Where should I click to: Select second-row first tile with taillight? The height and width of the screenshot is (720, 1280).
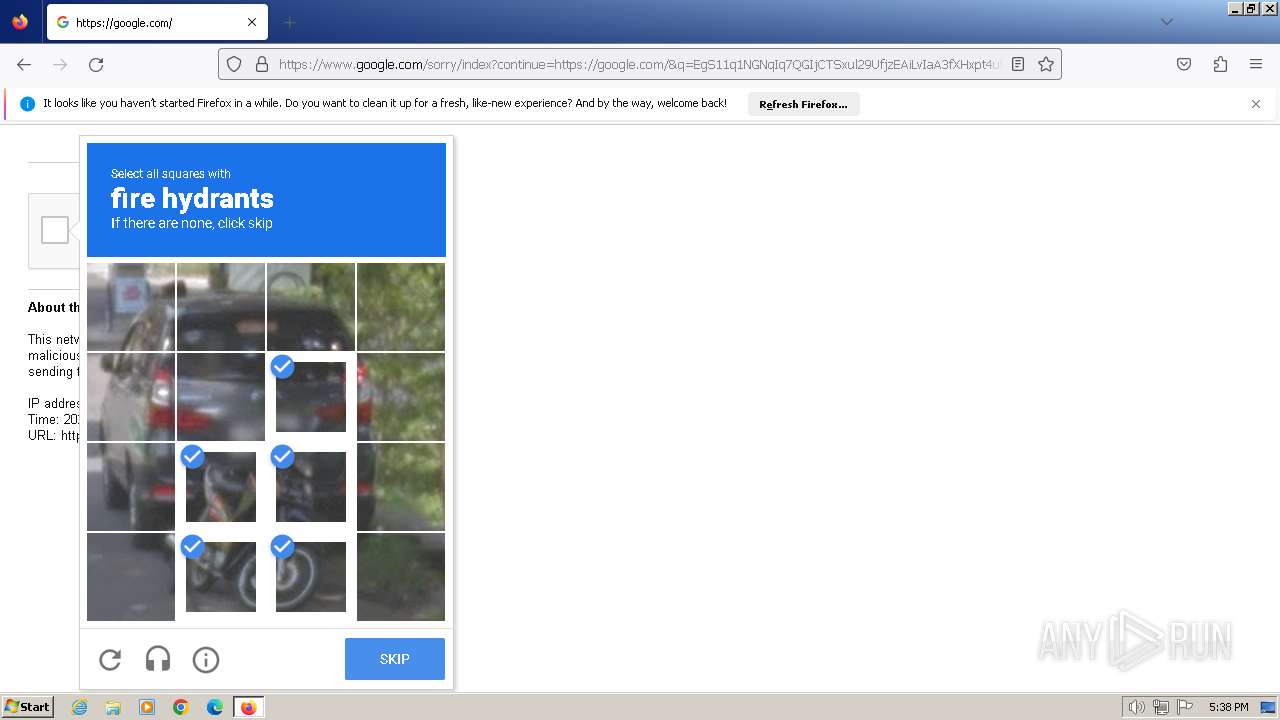(x=131, y=397)
